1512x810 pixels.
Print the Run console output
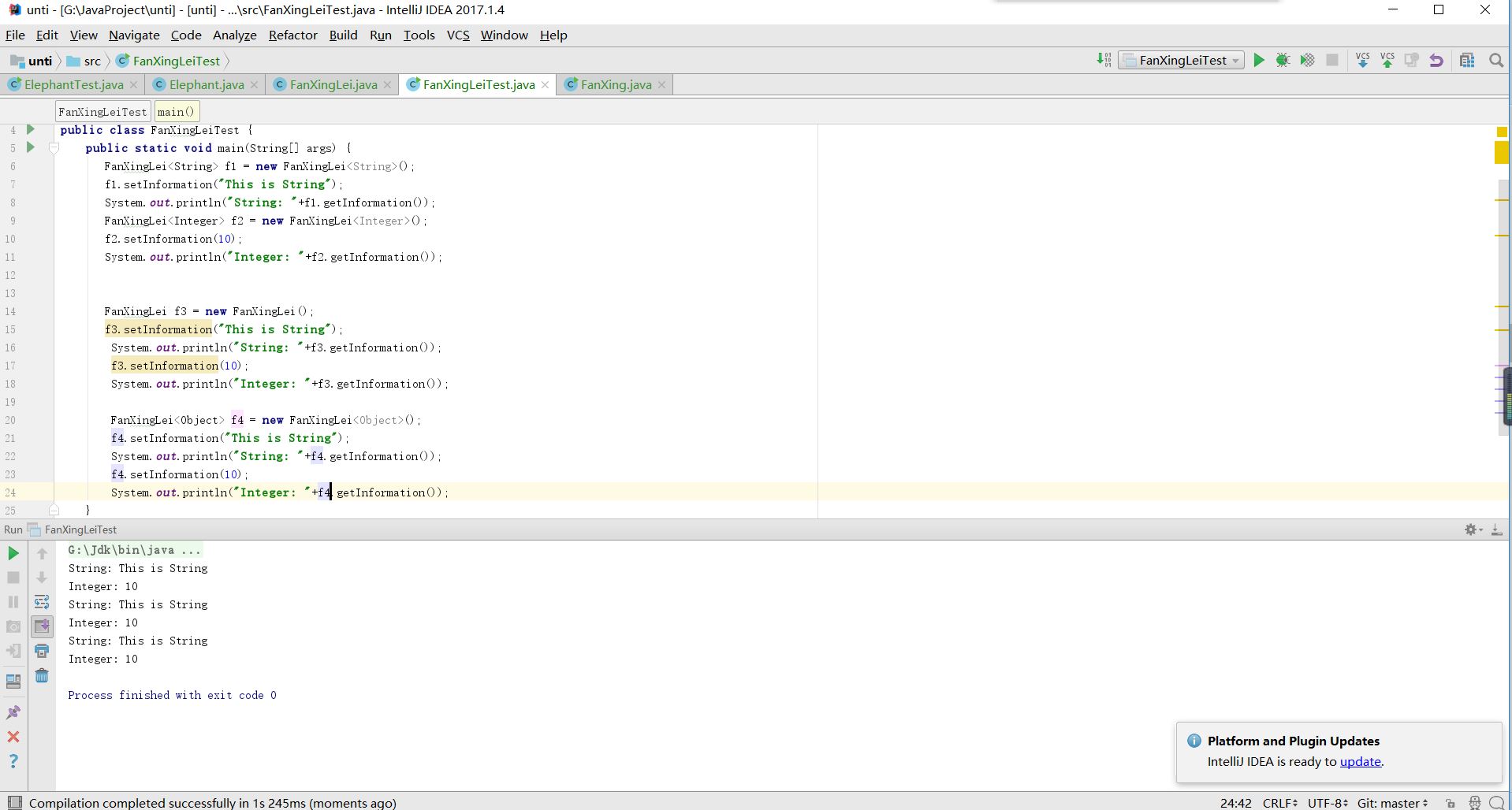(42, 651)
